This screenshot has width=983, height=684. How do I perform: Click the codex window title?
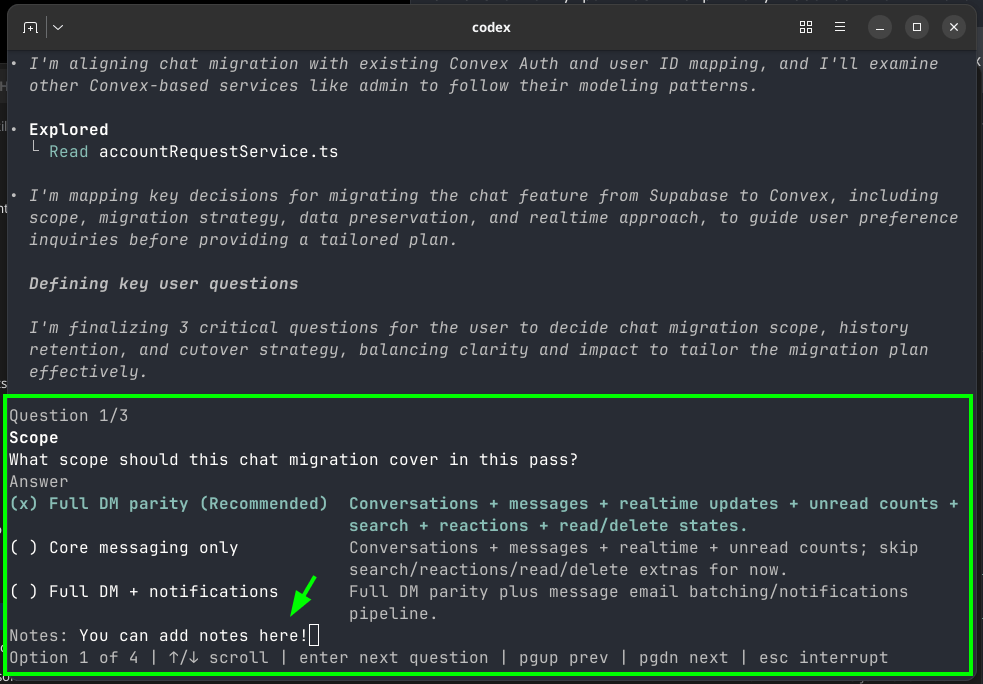point(491,27)
